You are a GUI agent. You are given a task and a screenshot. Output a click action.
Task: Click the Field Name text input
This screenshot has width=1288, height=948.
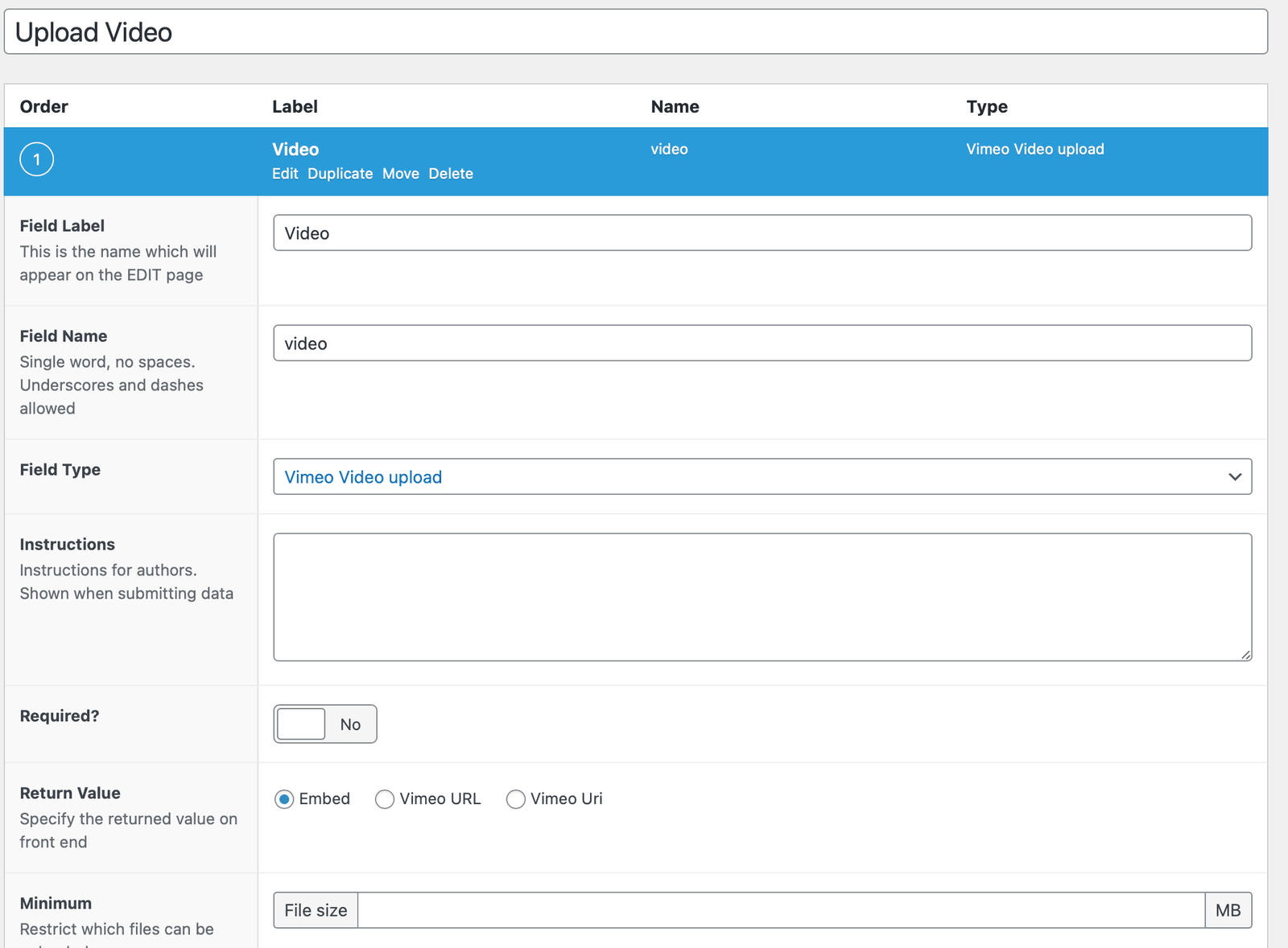(x=762, y=343)
